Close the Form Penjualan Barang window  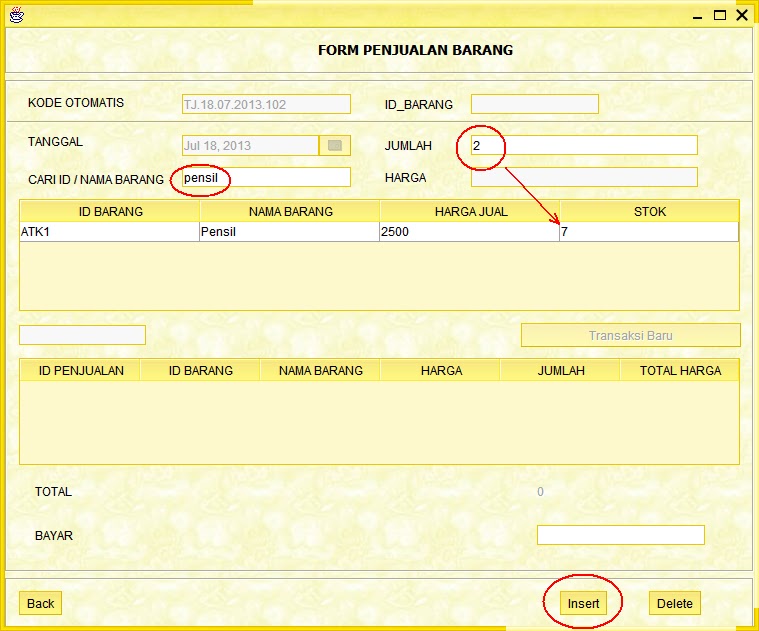742,15
